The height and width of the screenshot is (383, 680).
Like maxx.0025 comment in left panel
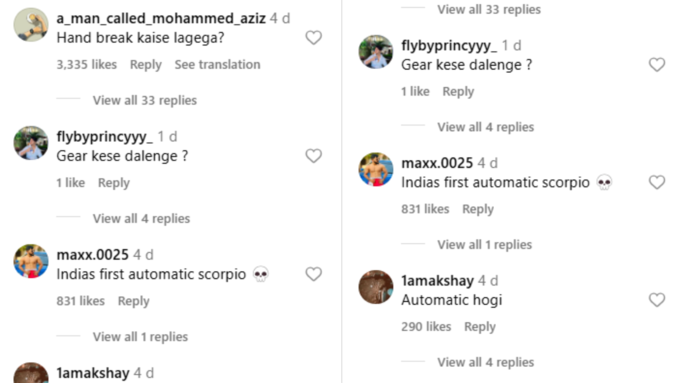pos(314,274)
